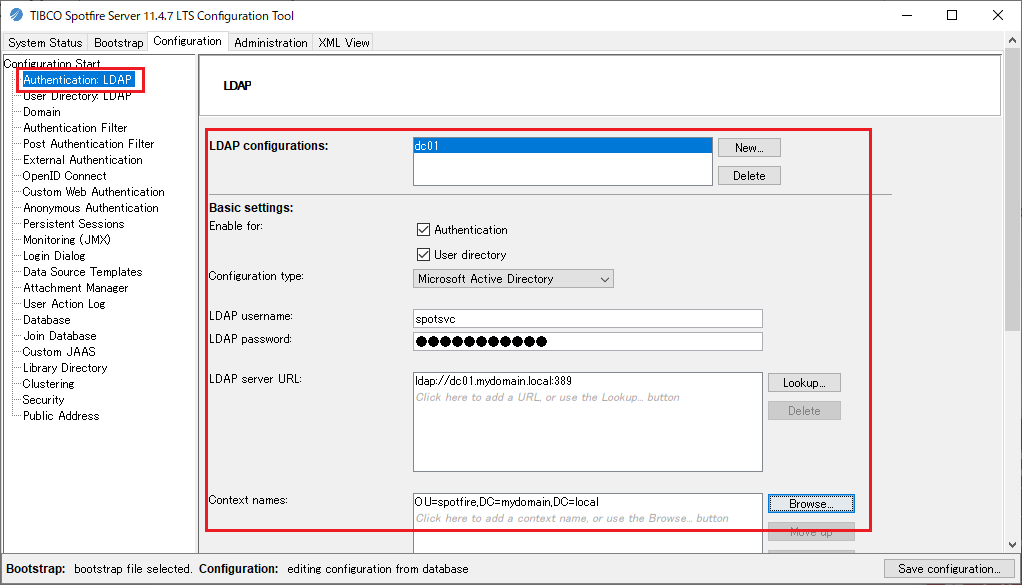Click Lookup... for LDAP server URL

[804, 382]
